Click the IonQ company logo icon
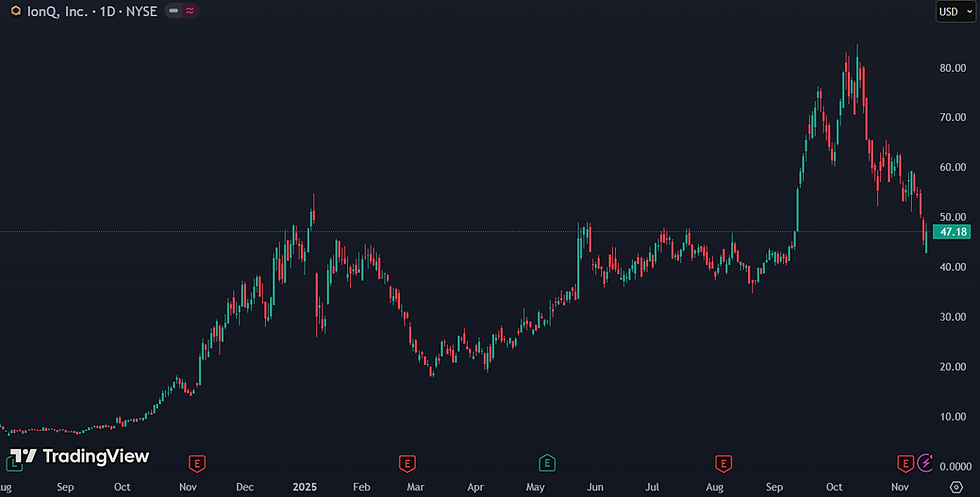This screenshot has height=497, width=980. tap(16, 11)
